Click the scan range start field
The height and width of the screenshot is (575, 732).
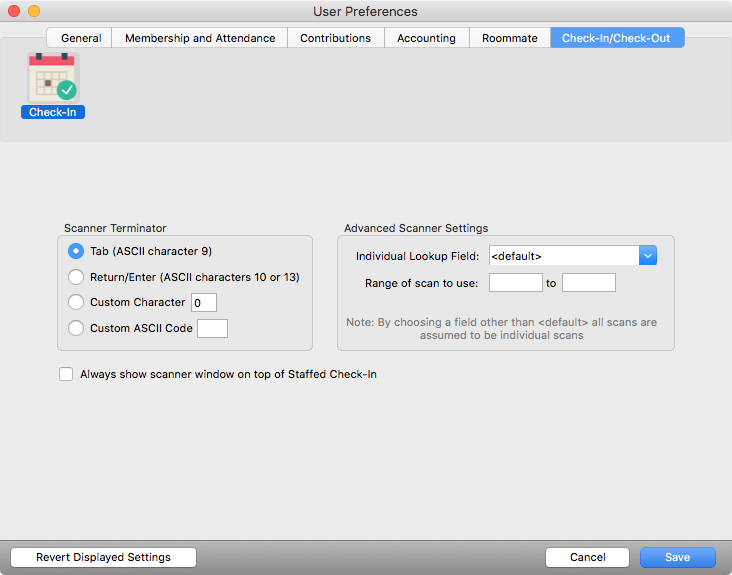pyautogui.click(x=515, y=283)
